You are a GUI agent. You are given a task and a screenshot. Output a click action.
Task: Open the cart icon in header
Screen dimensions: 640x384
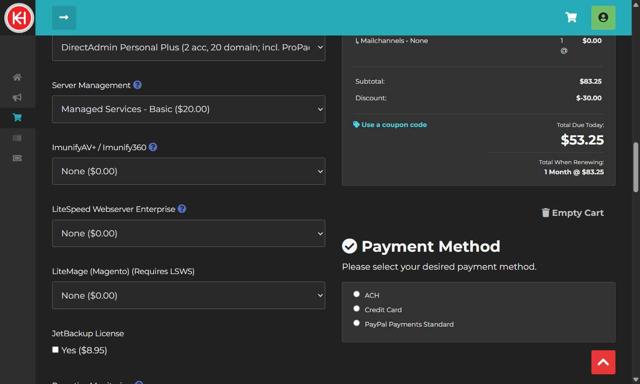pyautogui.click(x=571, y=17)
